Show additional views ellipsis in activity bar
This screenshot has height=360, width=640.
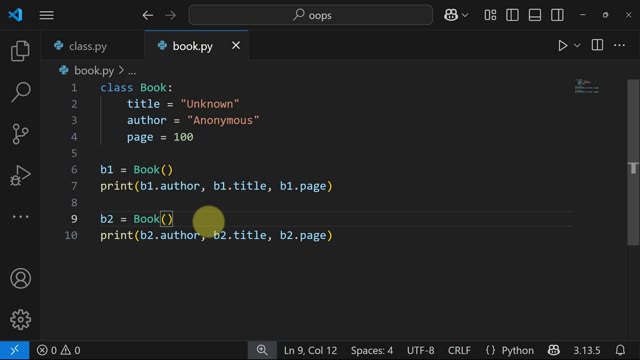click(20, 217)
